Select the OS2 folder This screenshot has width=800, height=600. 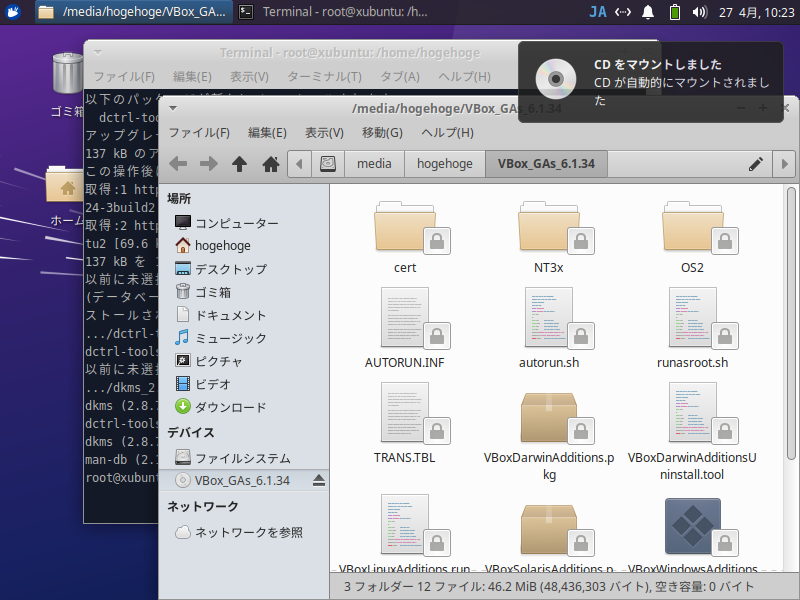(692, 237)
